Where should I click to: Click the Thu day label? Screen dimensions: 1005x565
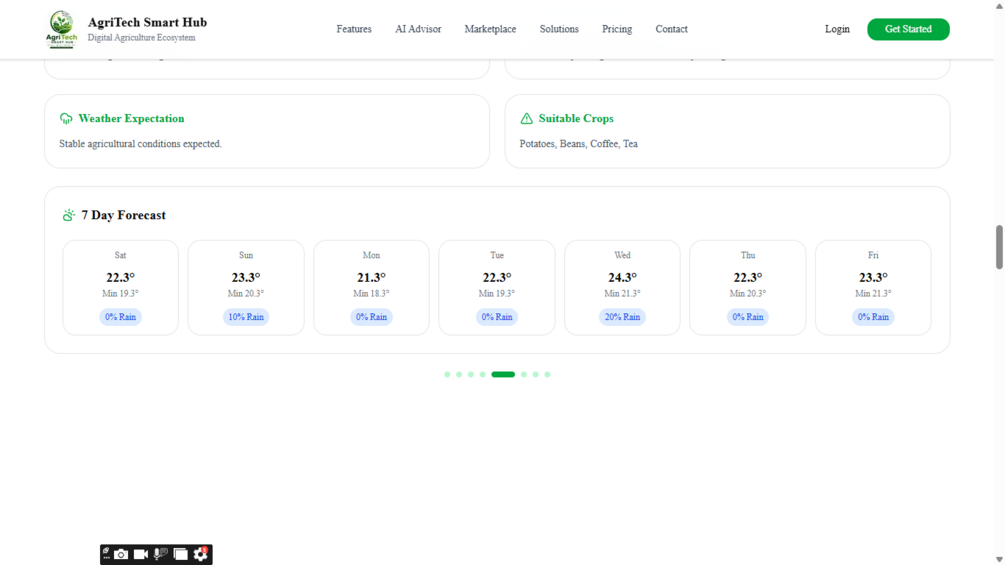click(748, 255)
